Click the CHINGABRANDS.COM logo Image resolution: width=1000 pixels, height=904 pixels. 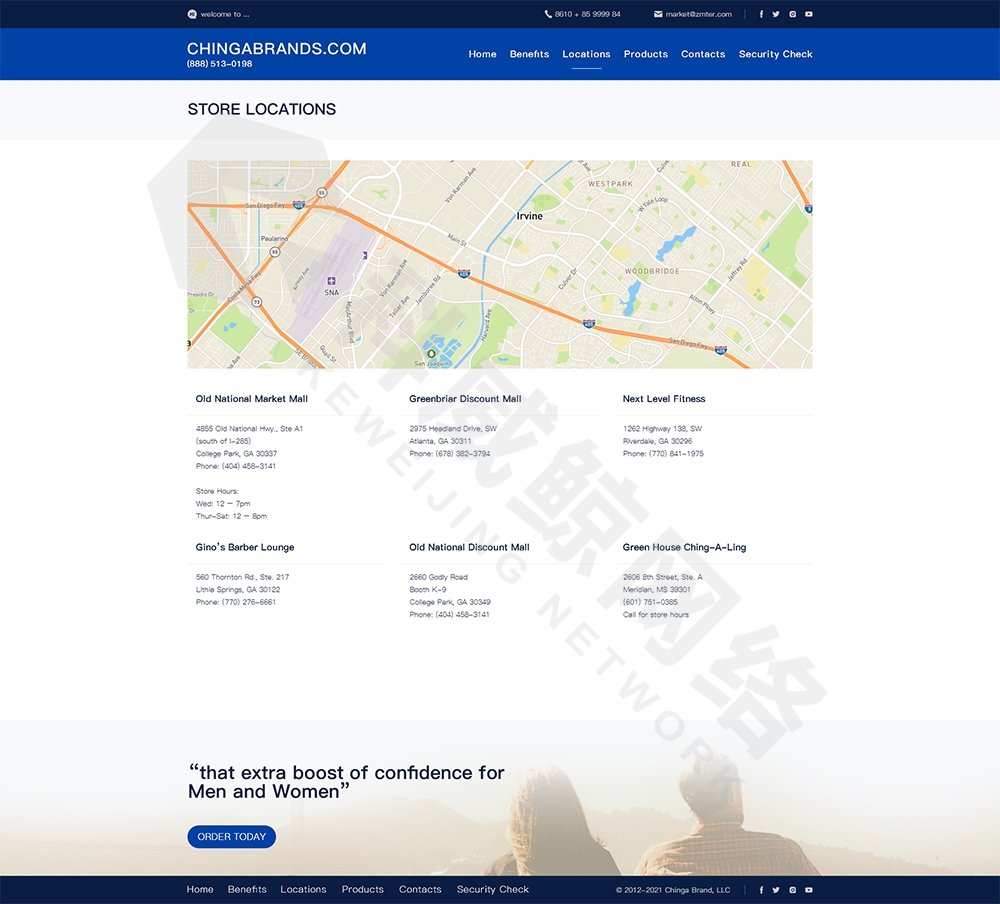[277, 48]
